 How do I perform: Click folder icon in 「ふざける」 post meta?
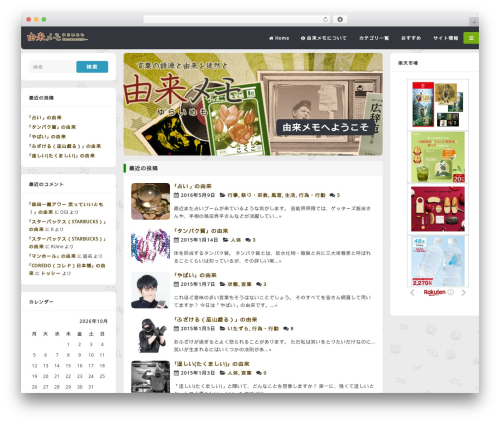[x=223, y=328]
